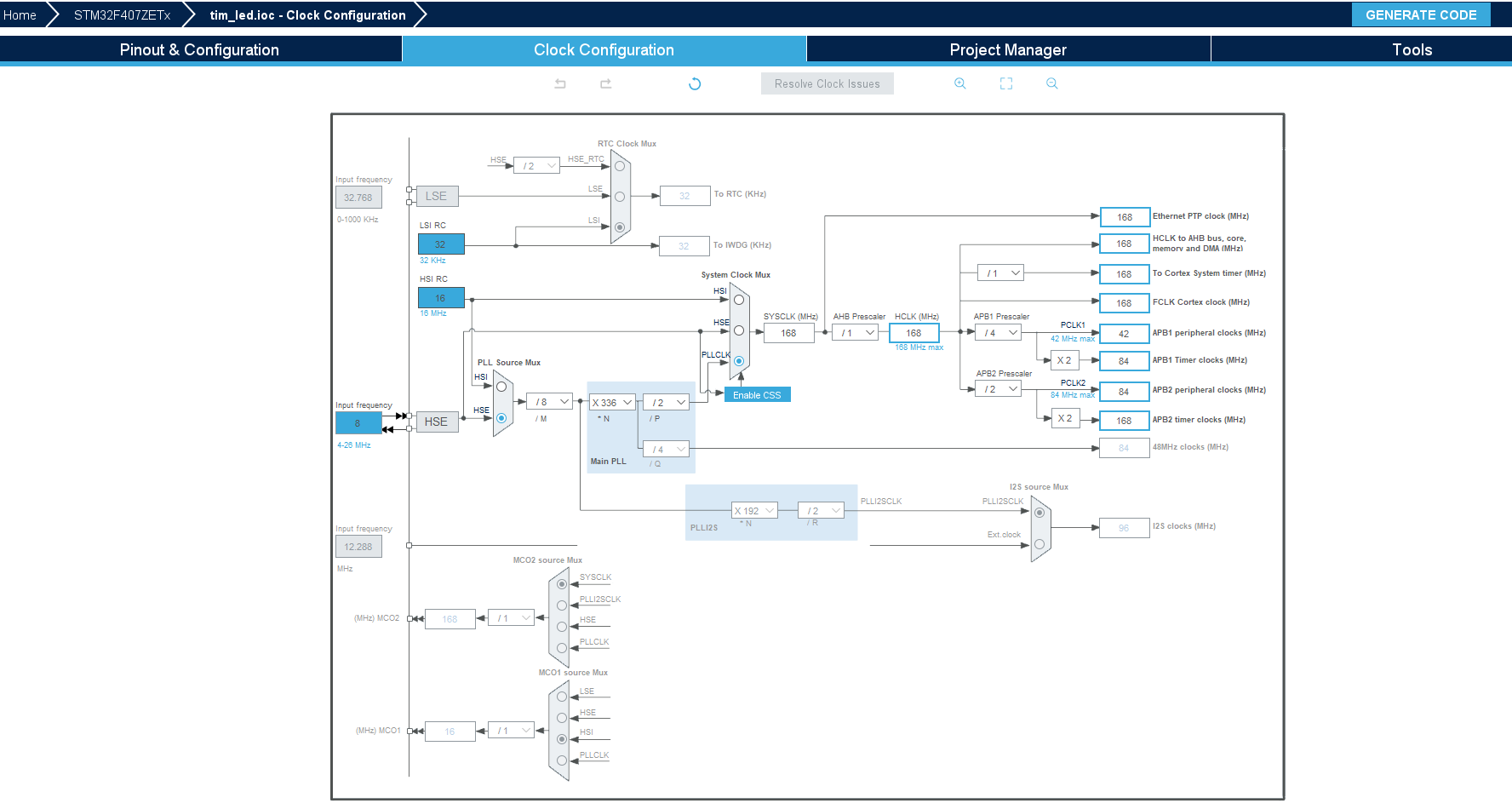
Task: Open the PLL X 336 multiplier dropdown
Action: (x=612, y=402)
